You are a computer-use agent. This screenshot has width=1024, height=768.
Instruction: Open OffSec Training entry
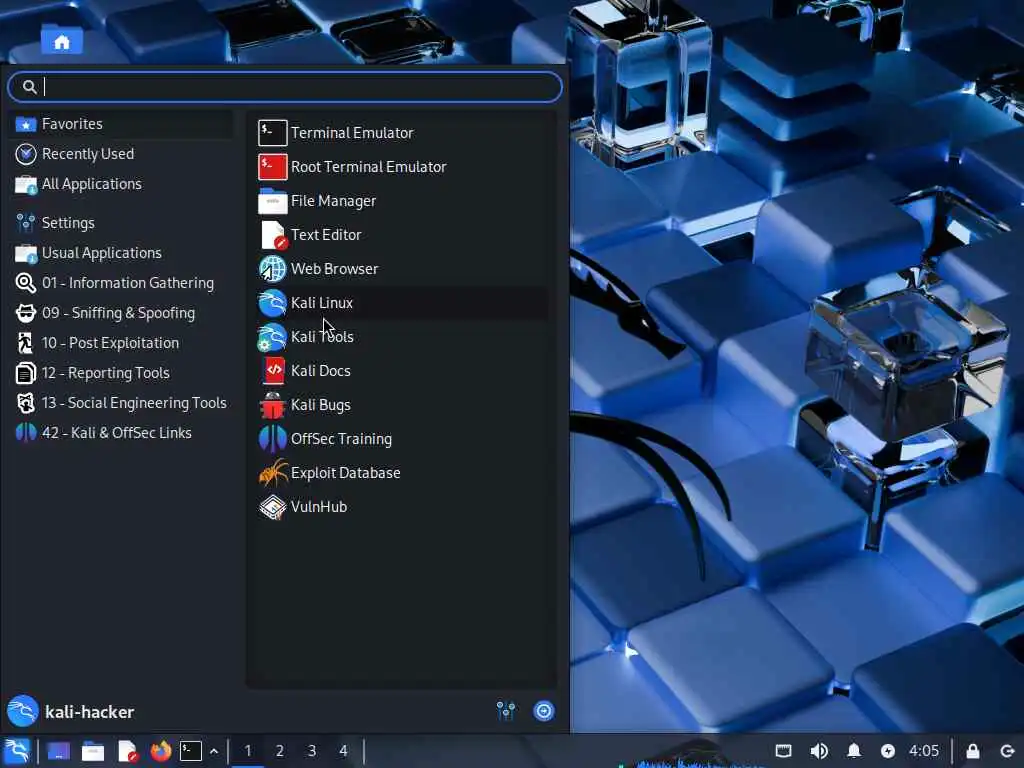point(402,438)
